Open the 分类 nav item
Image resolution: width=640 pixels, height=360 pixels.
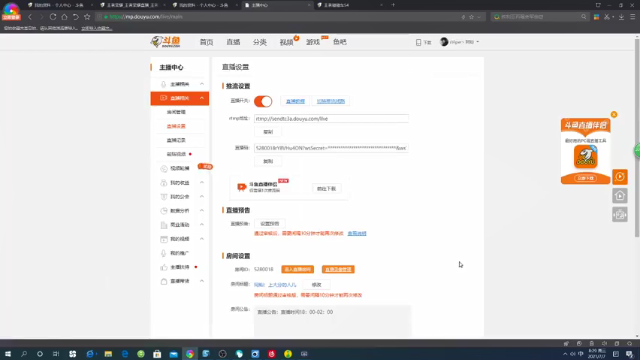pos(260,42)
